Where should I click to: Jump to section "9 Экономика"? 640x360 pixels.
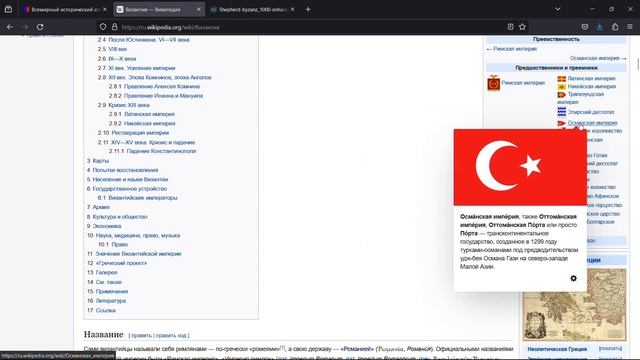pos(104,226)
